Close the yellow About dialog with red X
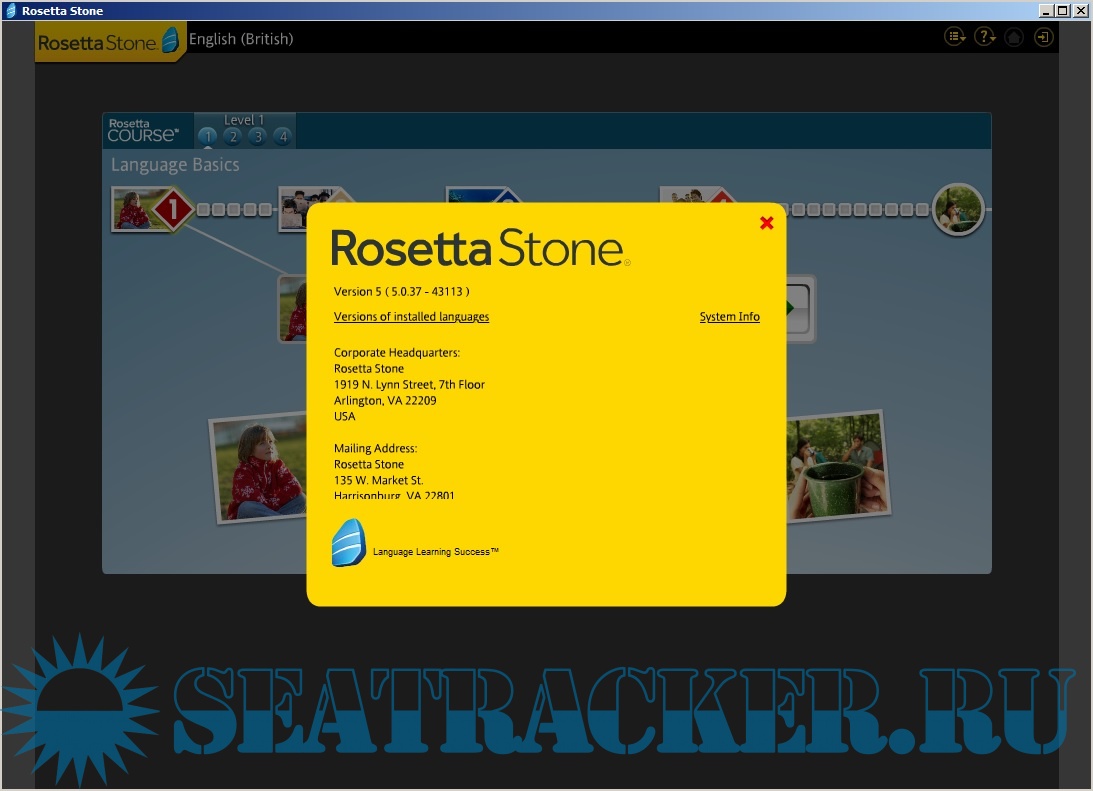This screenshot has height=791, width=1093. 767,223
